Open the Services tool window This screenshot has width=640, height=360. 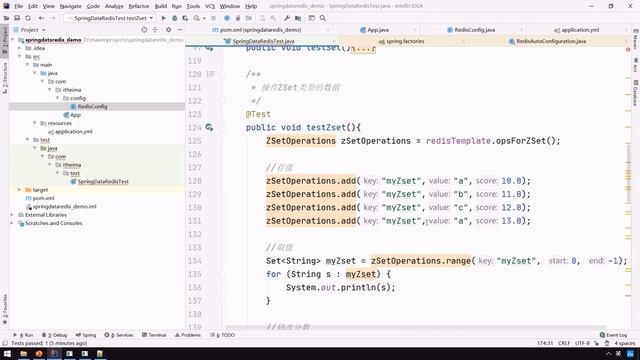[x=119, y=335]
